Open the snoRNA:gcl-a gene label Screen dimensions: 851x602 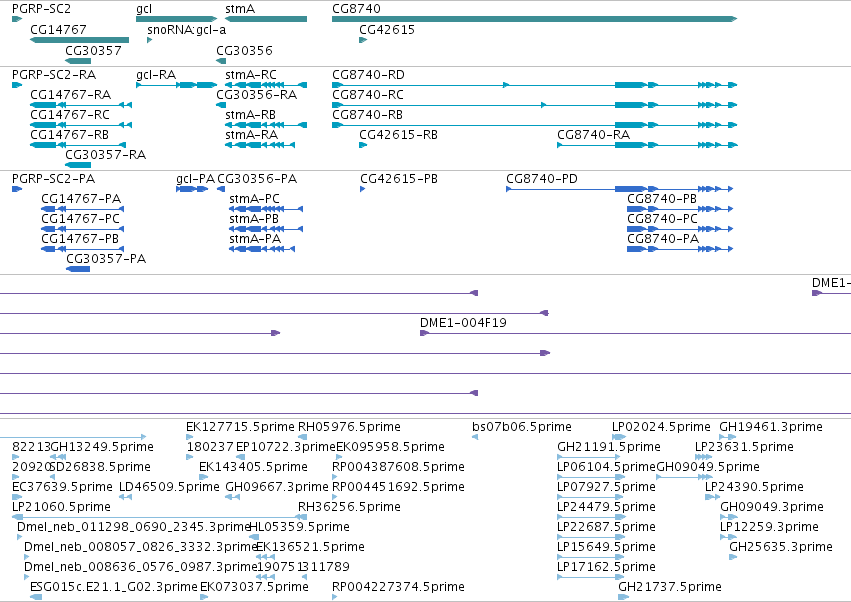(x=187, y=29)
